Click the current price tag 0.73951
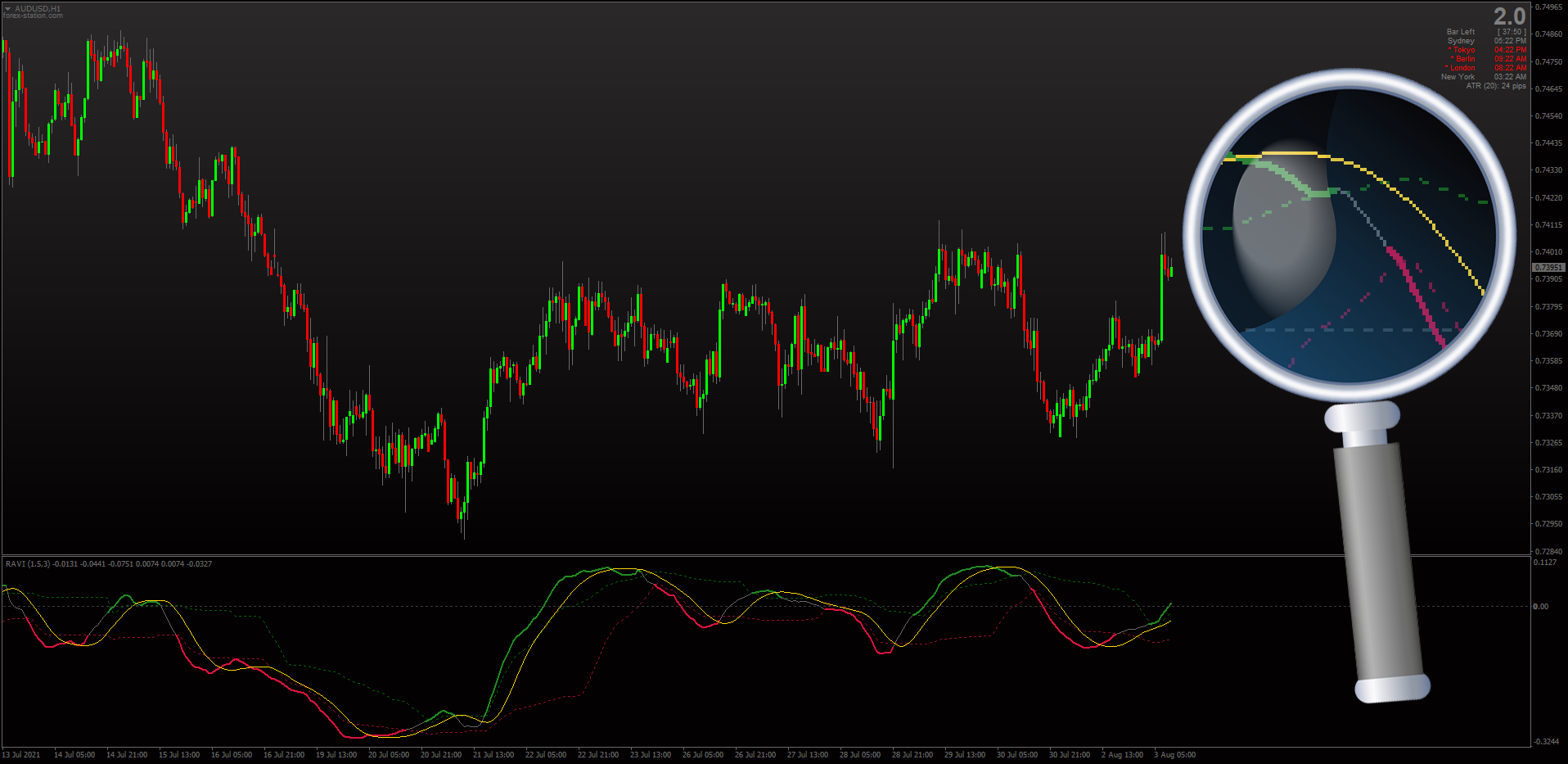Viewport: 1568px width, 764px height. point(1548,268)
